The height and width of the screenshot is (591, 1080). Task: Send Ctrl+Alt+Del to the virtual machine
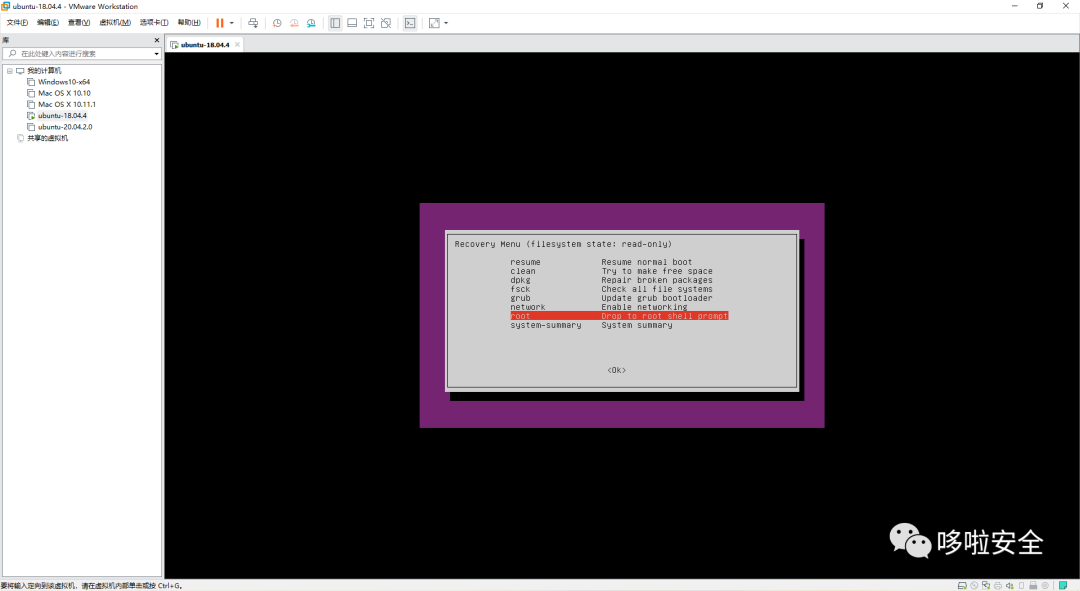pos(253,23)
